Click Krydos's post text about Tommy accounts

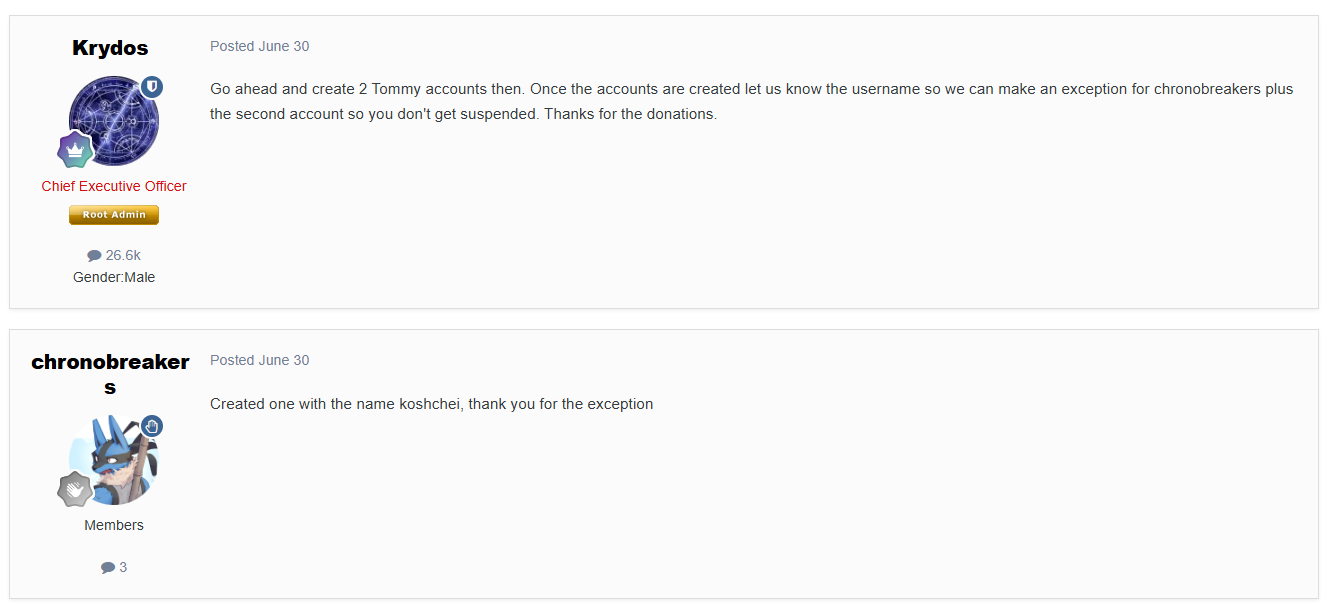point(752,101)
